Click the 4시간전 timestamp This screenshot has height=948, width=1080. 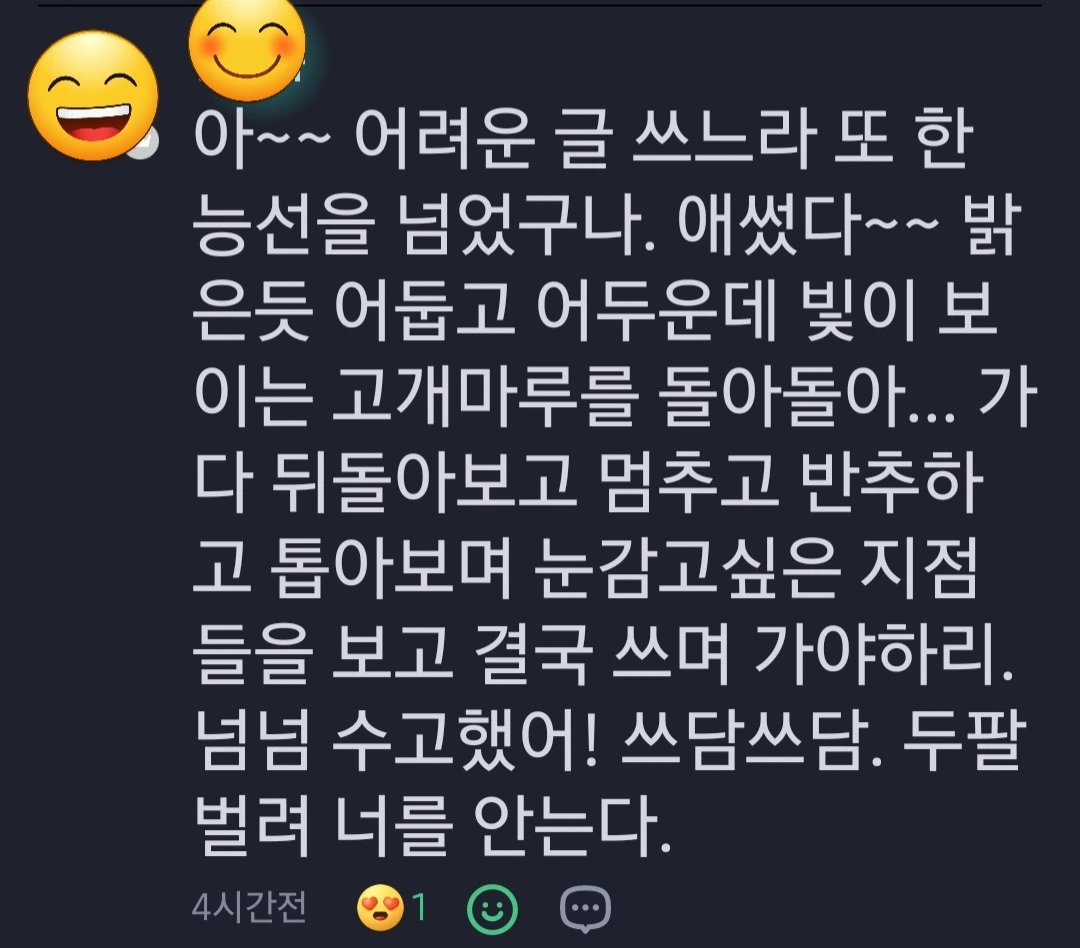click(x=249, y=907)
